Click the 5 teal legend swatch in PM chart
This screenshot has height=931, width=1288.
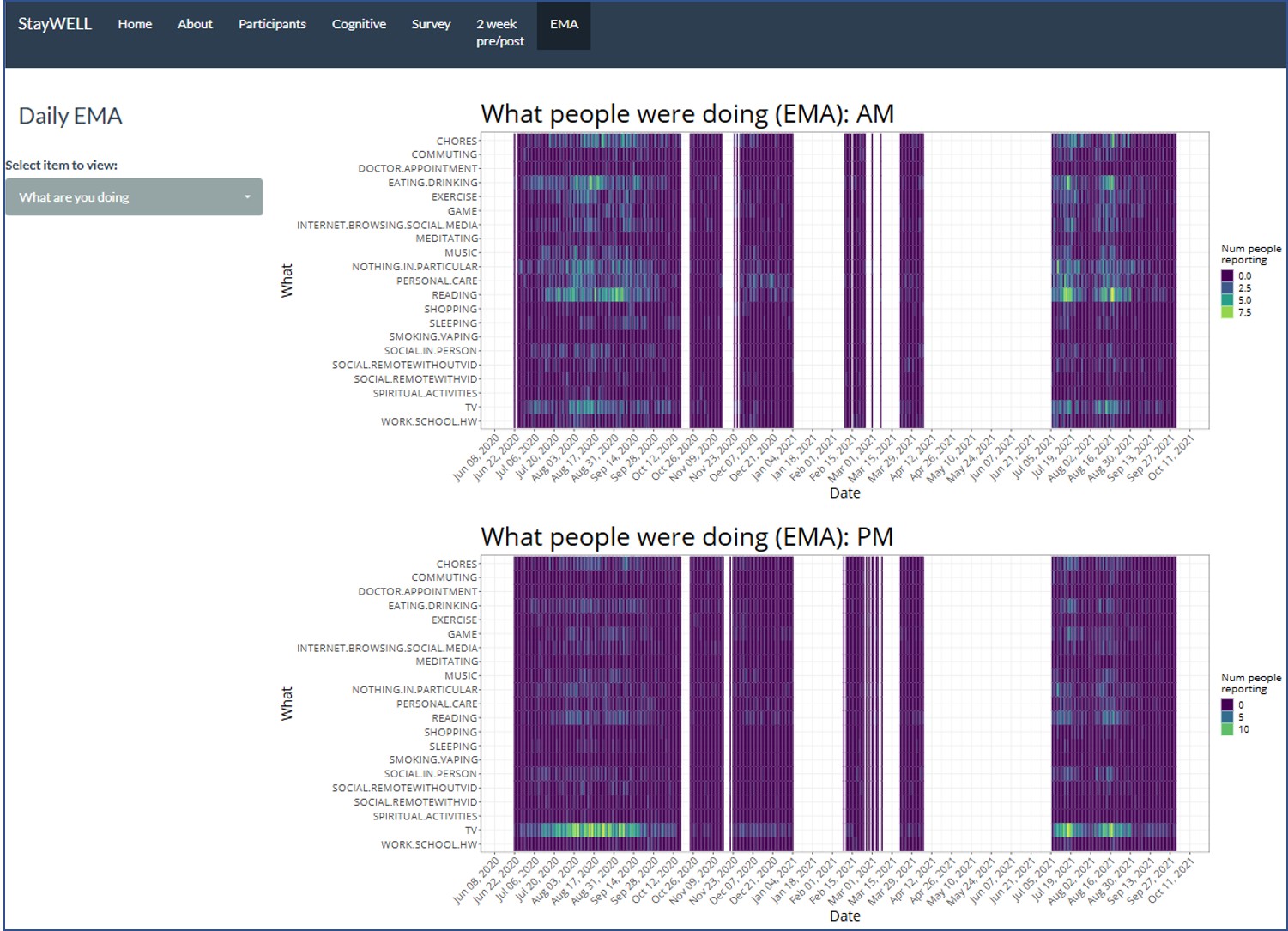point(1227,717)
